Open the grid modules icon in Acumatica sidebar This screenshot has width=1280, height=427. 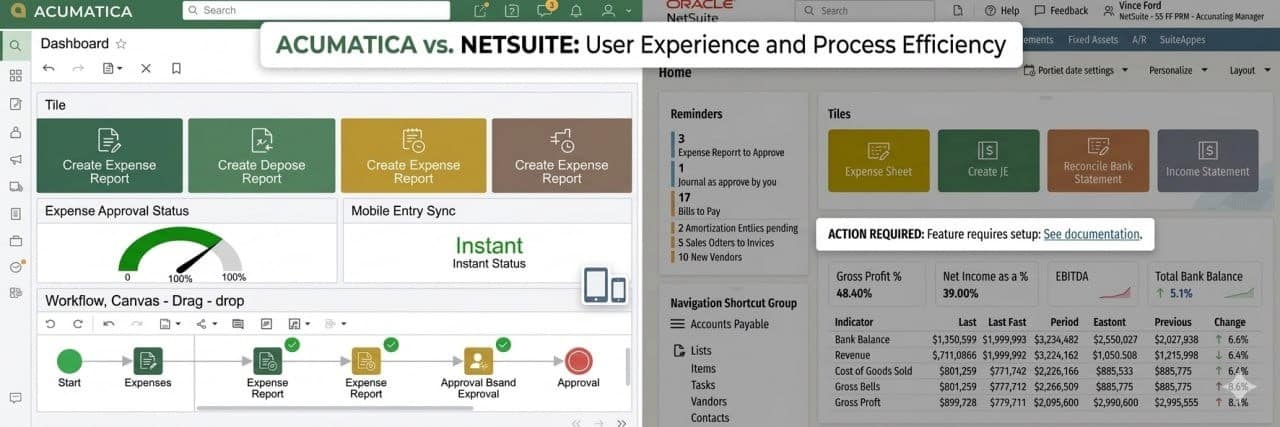[x=15, y=76]
